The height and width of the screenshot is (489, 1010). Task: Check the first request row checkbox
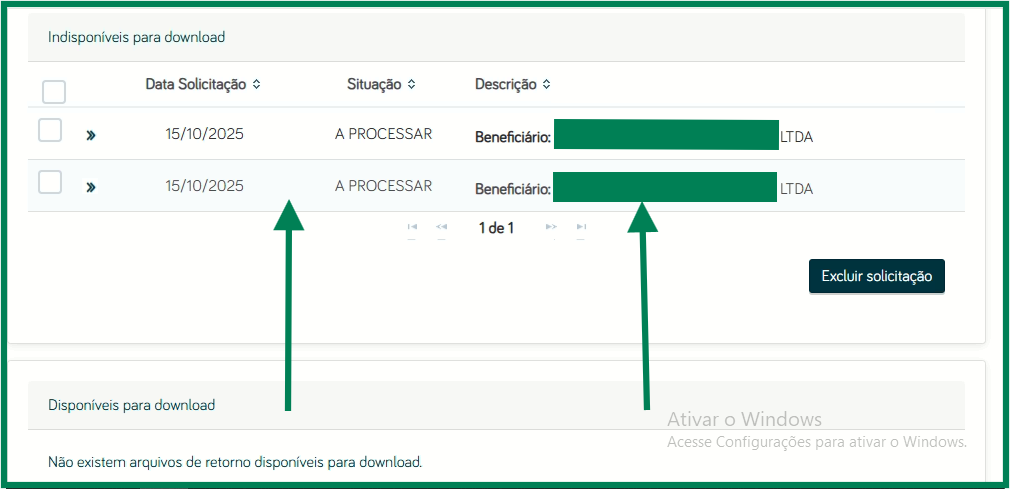(x=50, y=130)
